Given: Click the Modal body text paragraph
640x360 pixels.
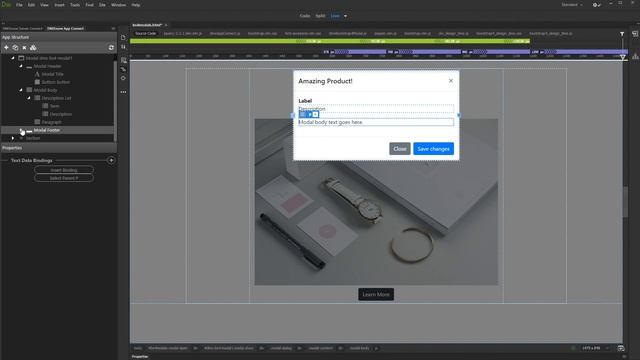Looking at the screenshot, I should 376,122.
